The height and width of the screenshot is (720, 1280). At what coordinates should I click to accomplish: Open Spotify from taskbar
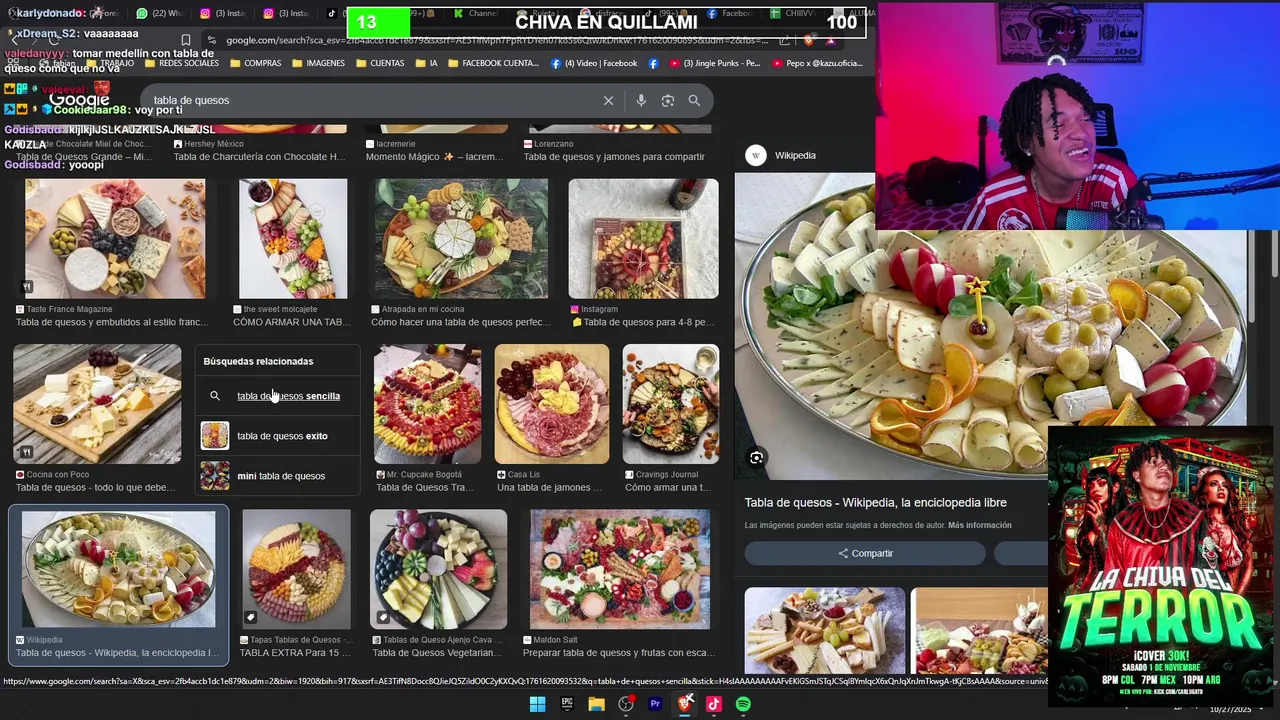point(743,704)
